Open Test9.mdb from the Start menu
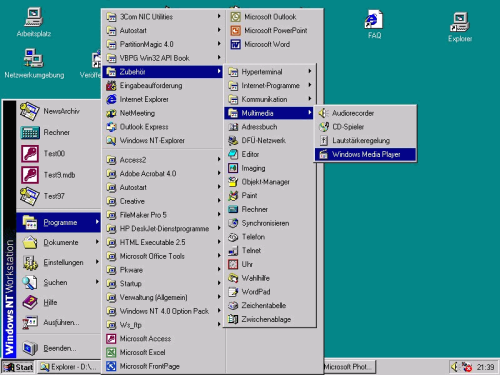 [x=58, y=175]
